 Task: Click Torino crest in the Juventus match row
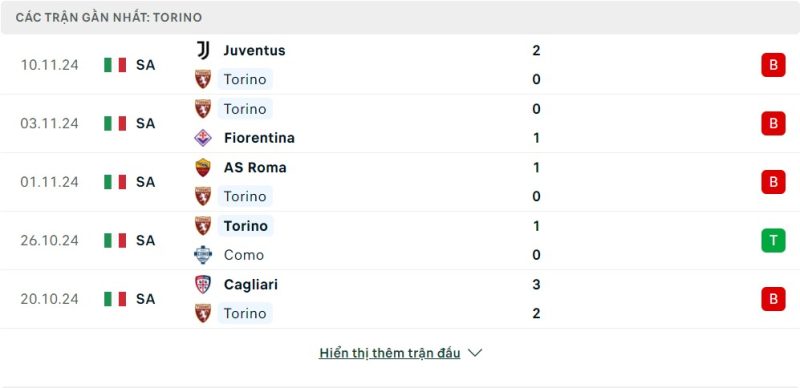point(203,79)
